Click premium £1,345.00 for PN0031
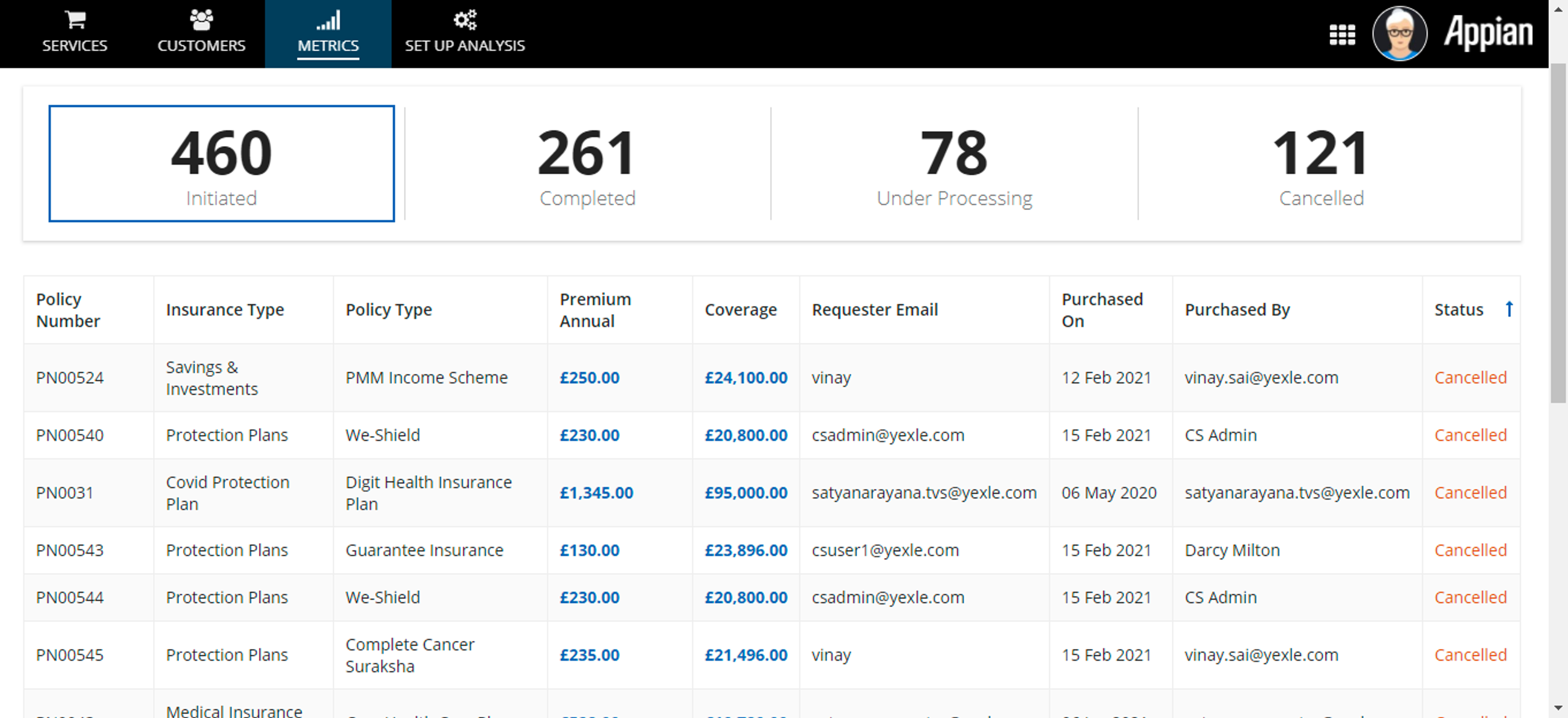The height and width of the screenshot is (718, 1568). click(597, 493)
